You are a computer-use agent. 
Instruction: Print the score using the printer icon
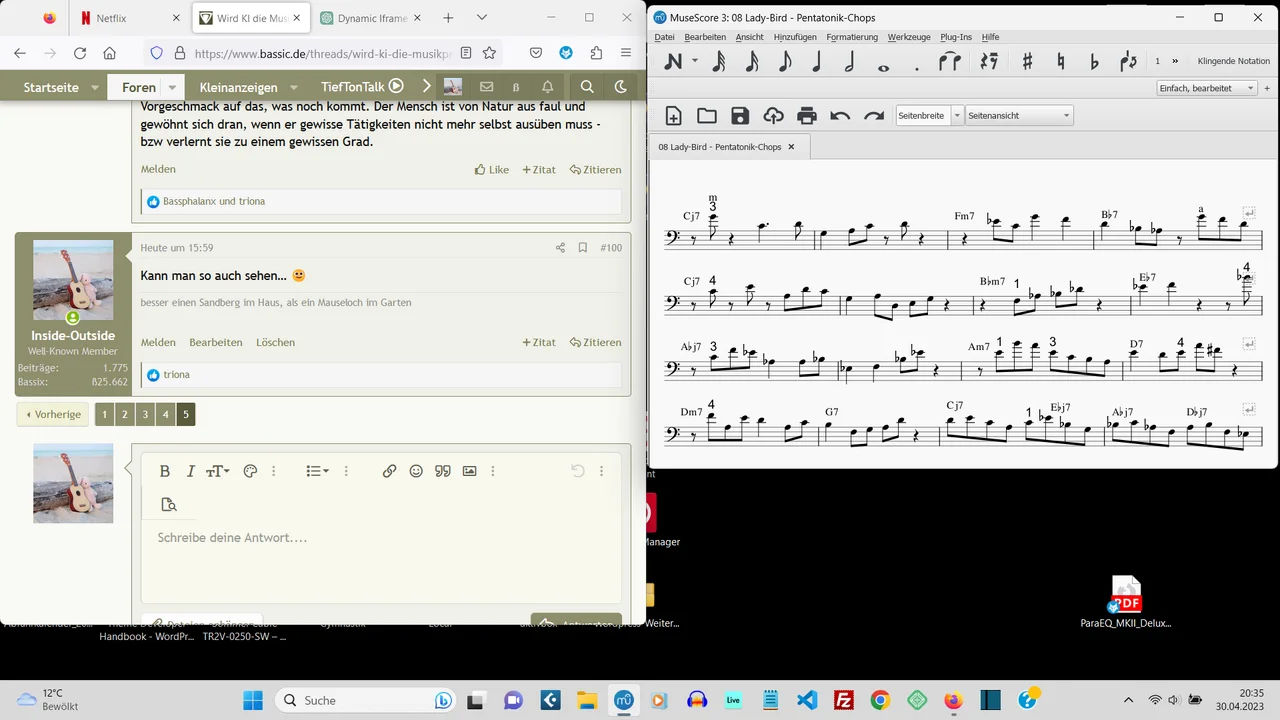click(807, 115)
